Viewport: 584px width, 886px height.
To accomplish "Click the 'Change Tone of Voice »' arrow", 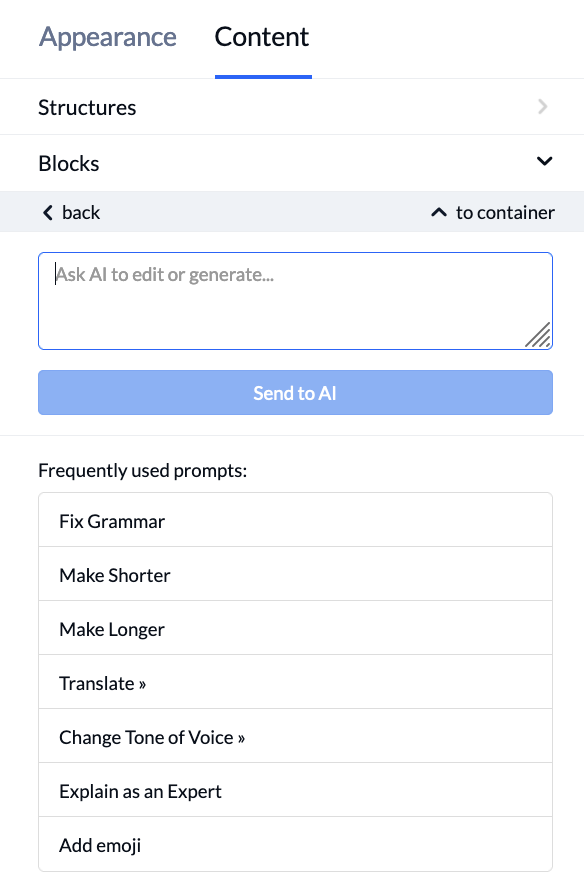I will 241,737.
